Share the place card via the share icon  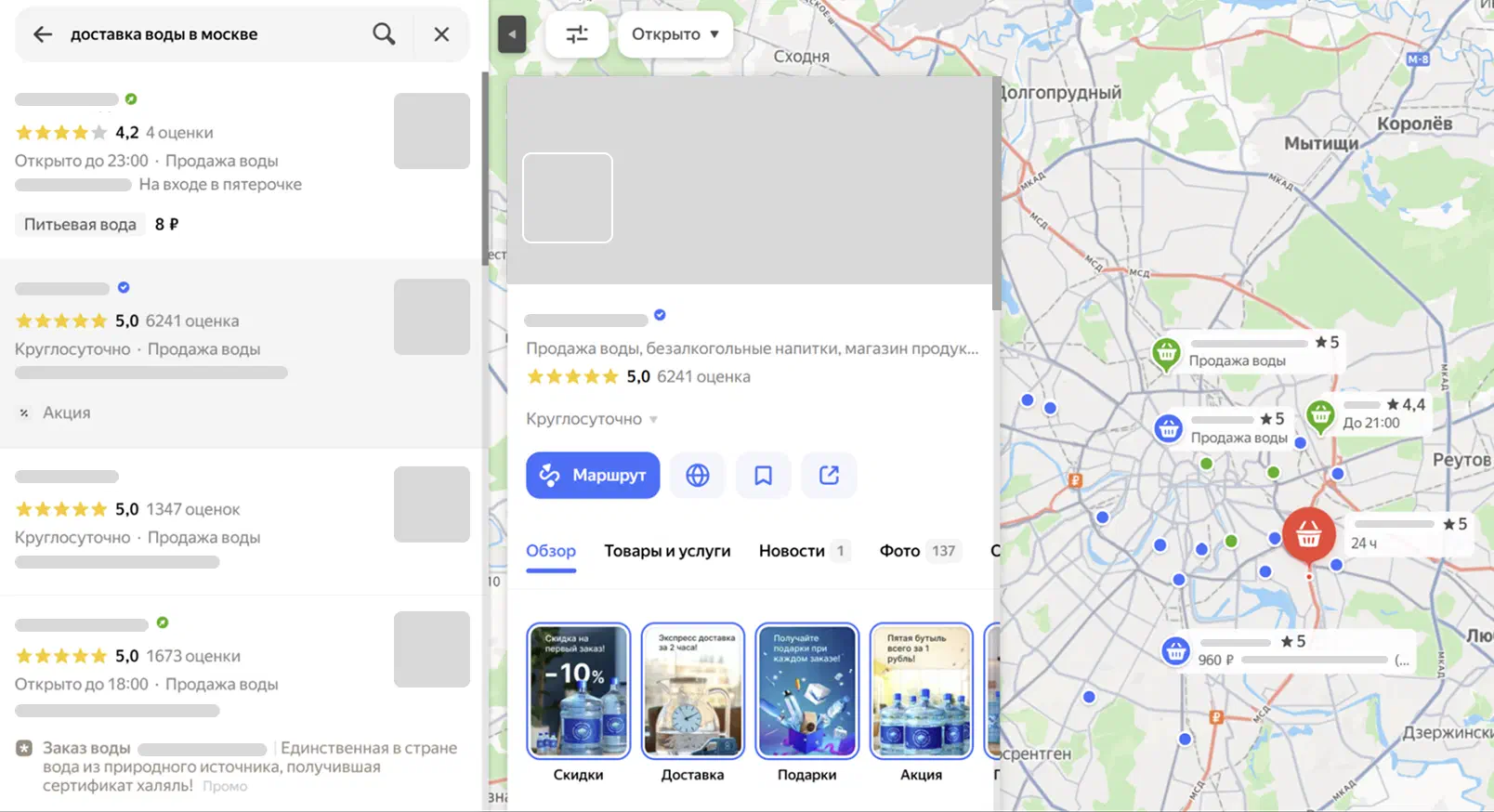click(829, 475)
